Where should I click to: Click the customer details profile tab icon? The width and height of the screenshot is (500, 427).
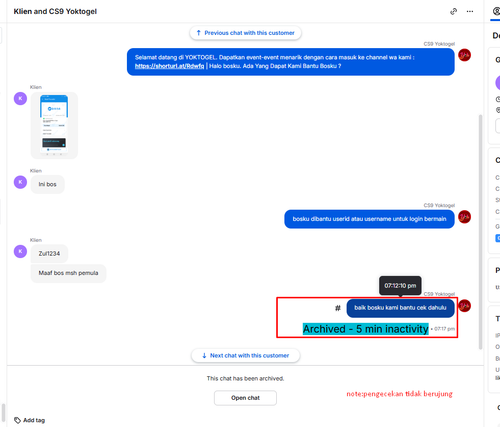[x=496, y=11]
